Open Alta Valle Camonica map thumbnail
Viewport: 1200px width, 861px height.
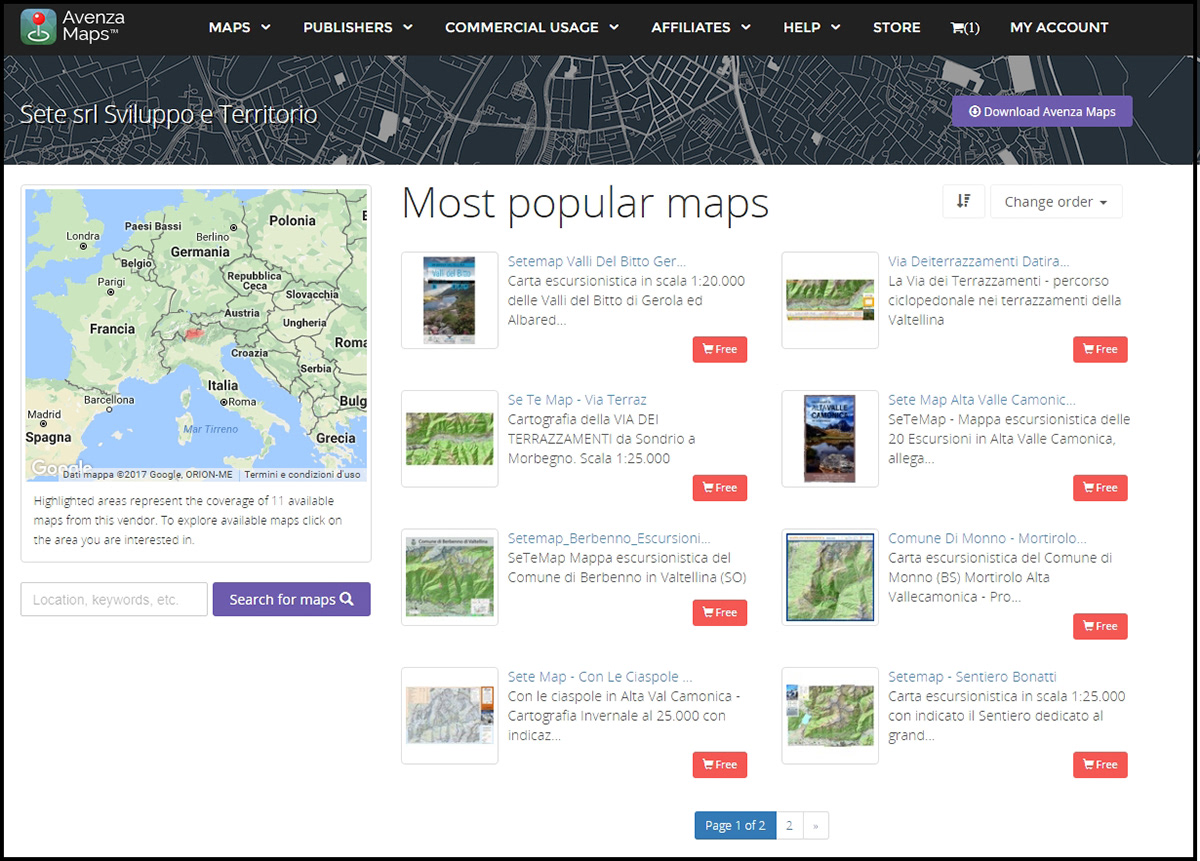coord(829,438)
